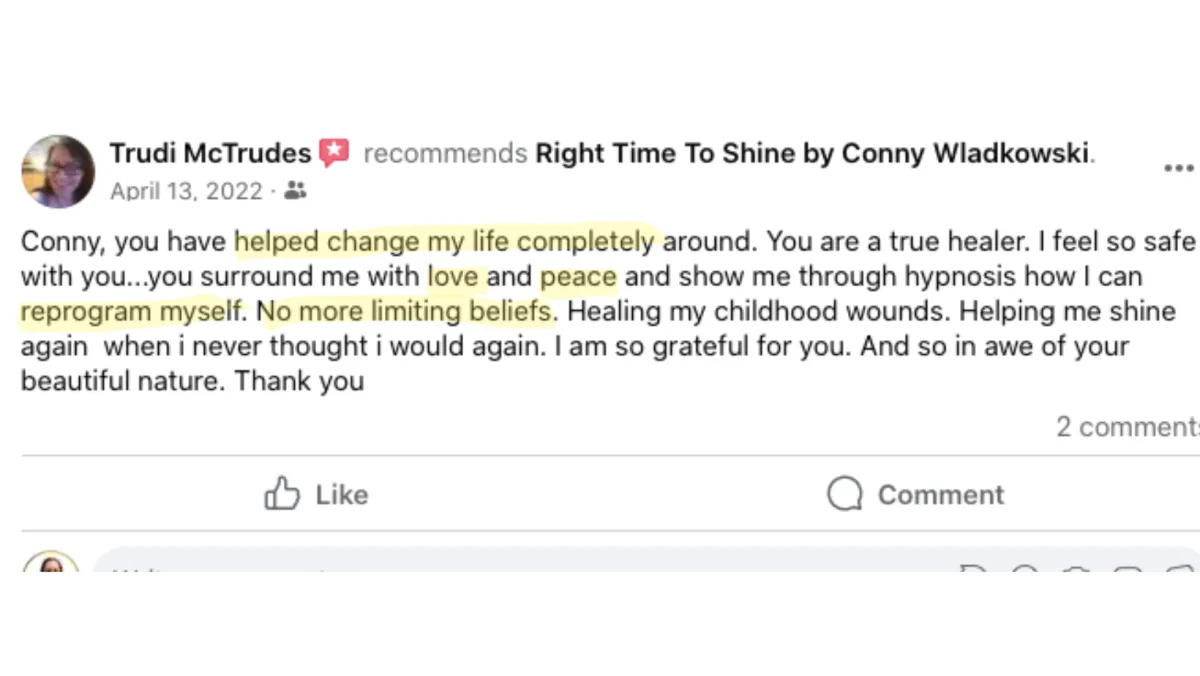
Task: Click the highlighted phrase "helped change my life completely"
Action: [444, 241]
